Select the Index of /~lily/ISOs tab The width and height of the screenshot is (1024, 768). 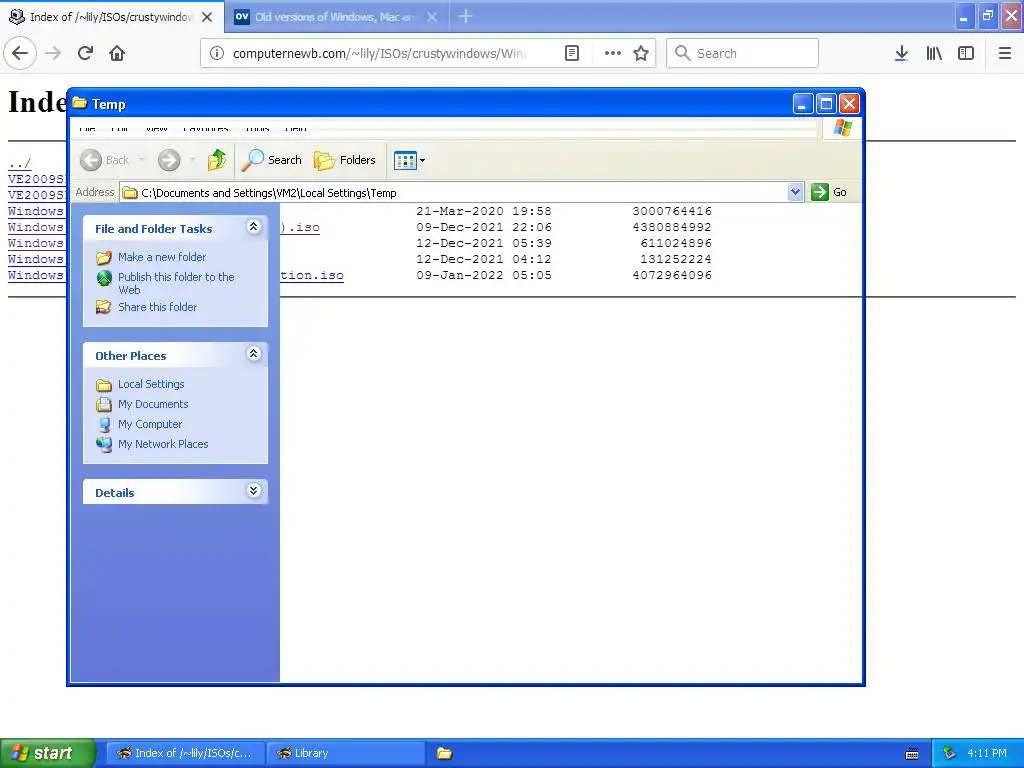tap(112, 17)
